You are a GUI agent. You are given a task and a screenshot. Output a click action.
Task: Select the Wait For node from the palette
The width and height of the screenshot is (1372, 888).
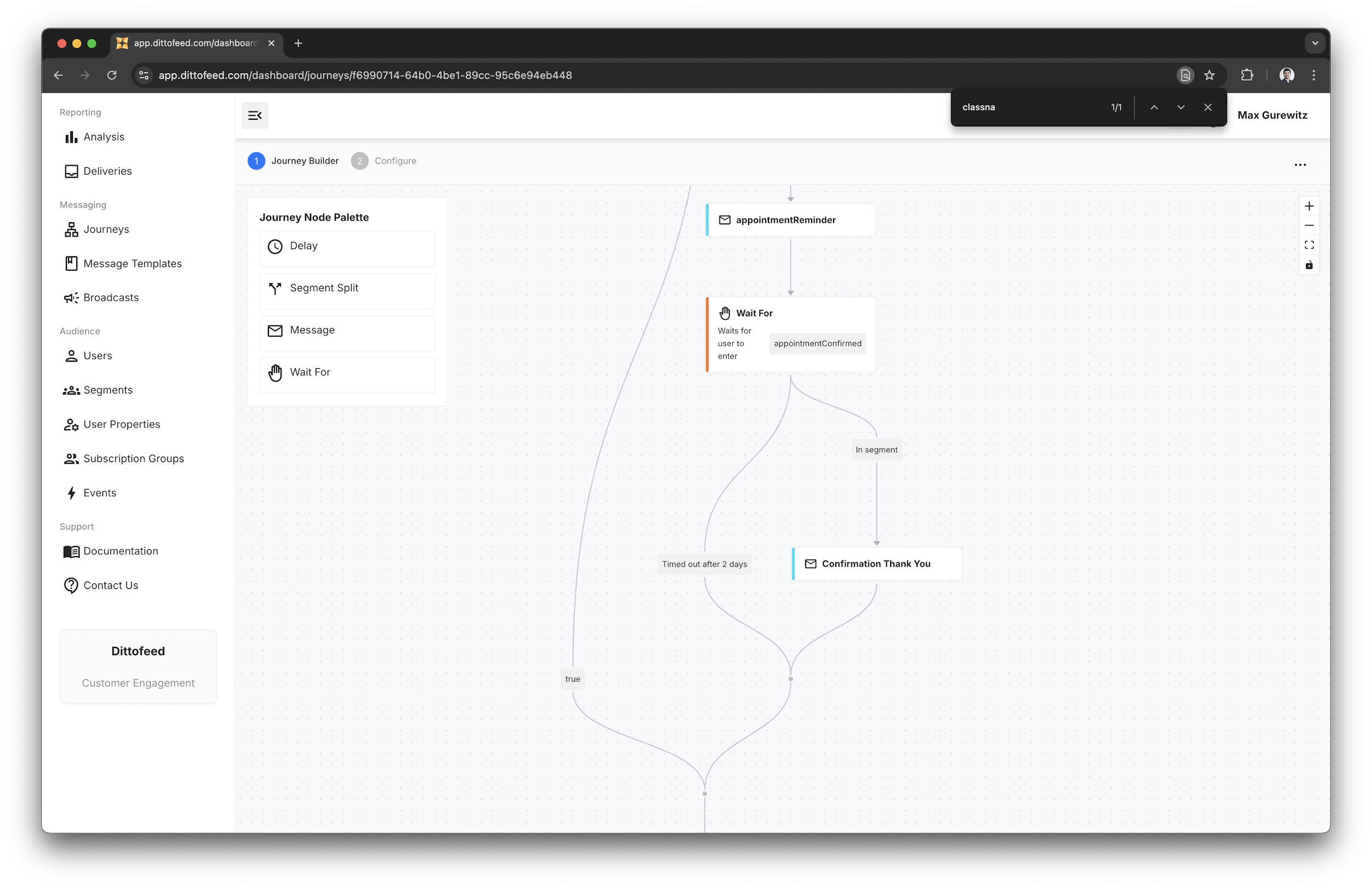pos(346,374)
